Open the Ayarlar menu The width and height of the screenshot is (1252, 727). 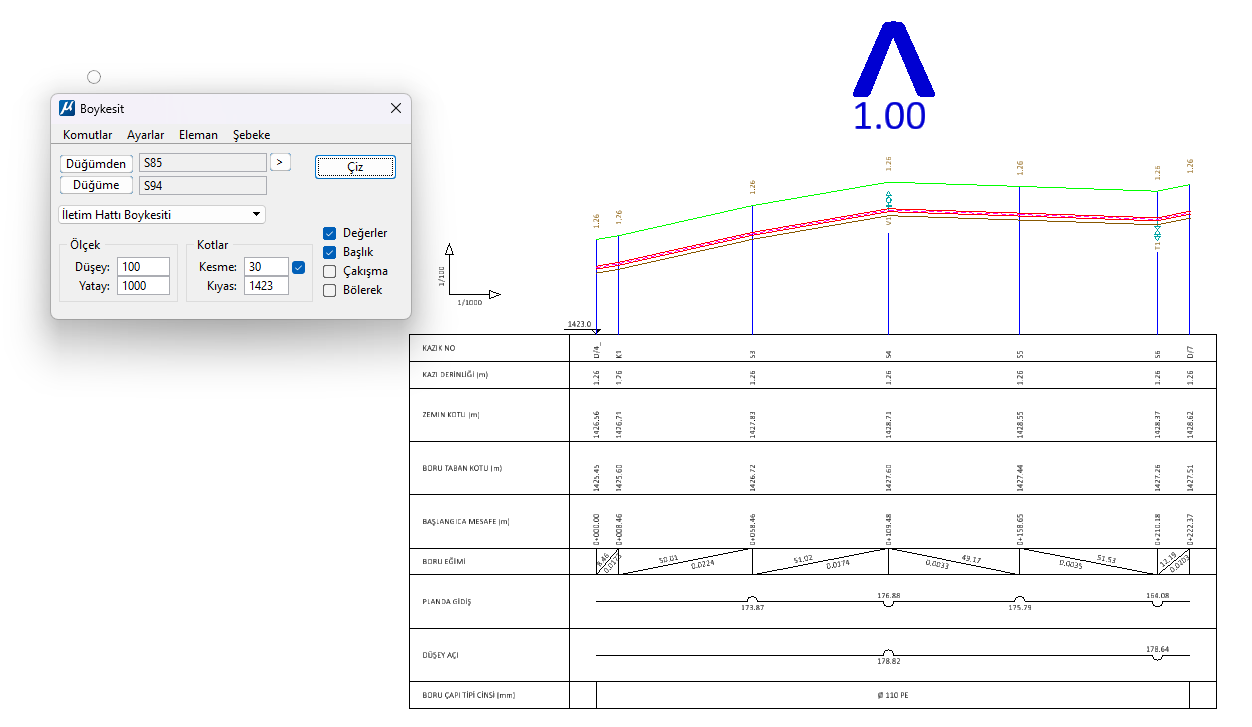point(146,135)
